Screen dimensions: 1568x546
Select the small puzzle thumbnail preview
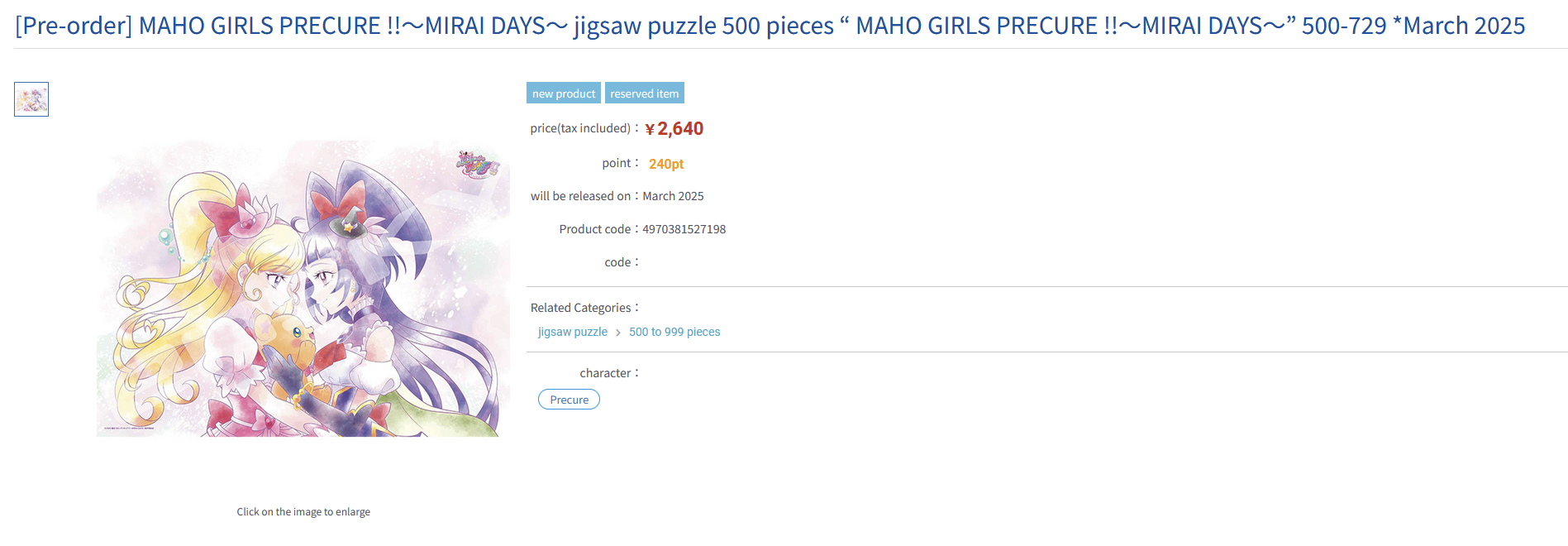[31, 99]
